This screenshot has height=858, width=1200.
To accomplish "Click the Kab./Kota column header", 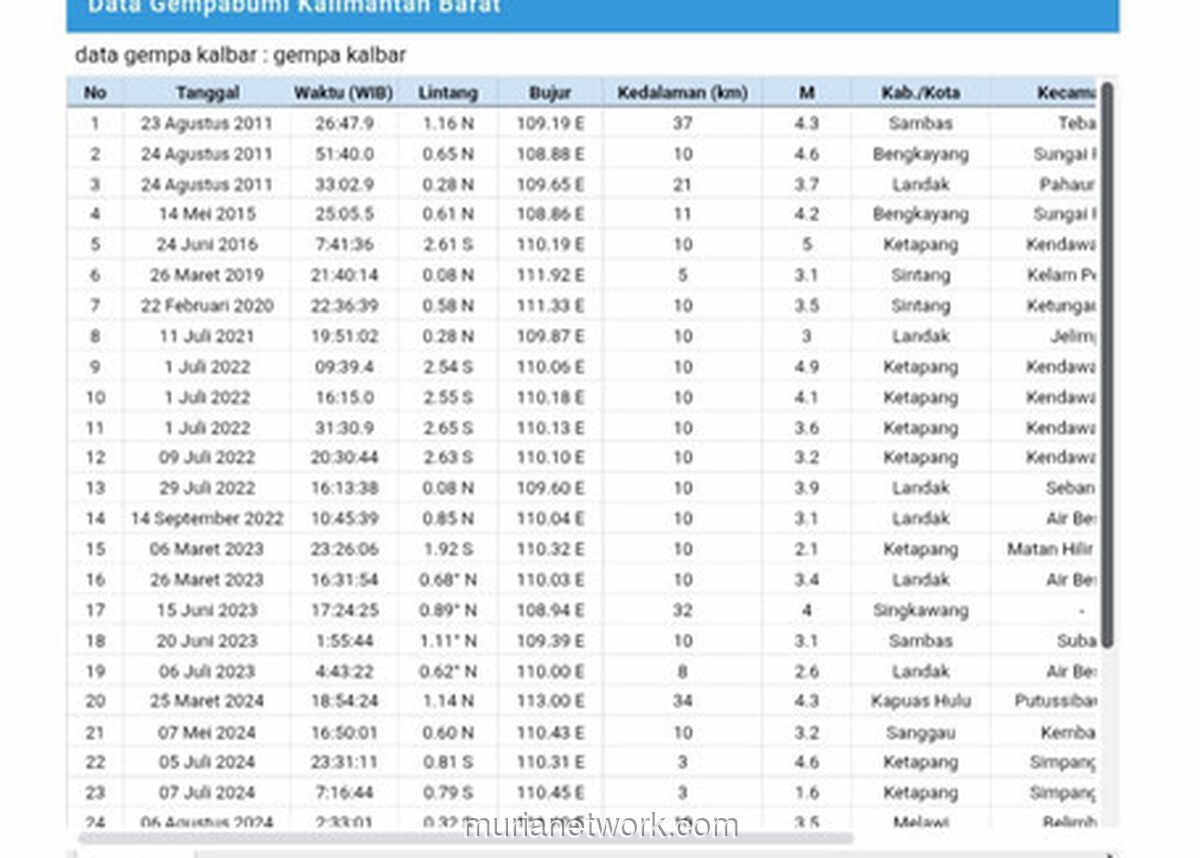I will tap(920, 93).
